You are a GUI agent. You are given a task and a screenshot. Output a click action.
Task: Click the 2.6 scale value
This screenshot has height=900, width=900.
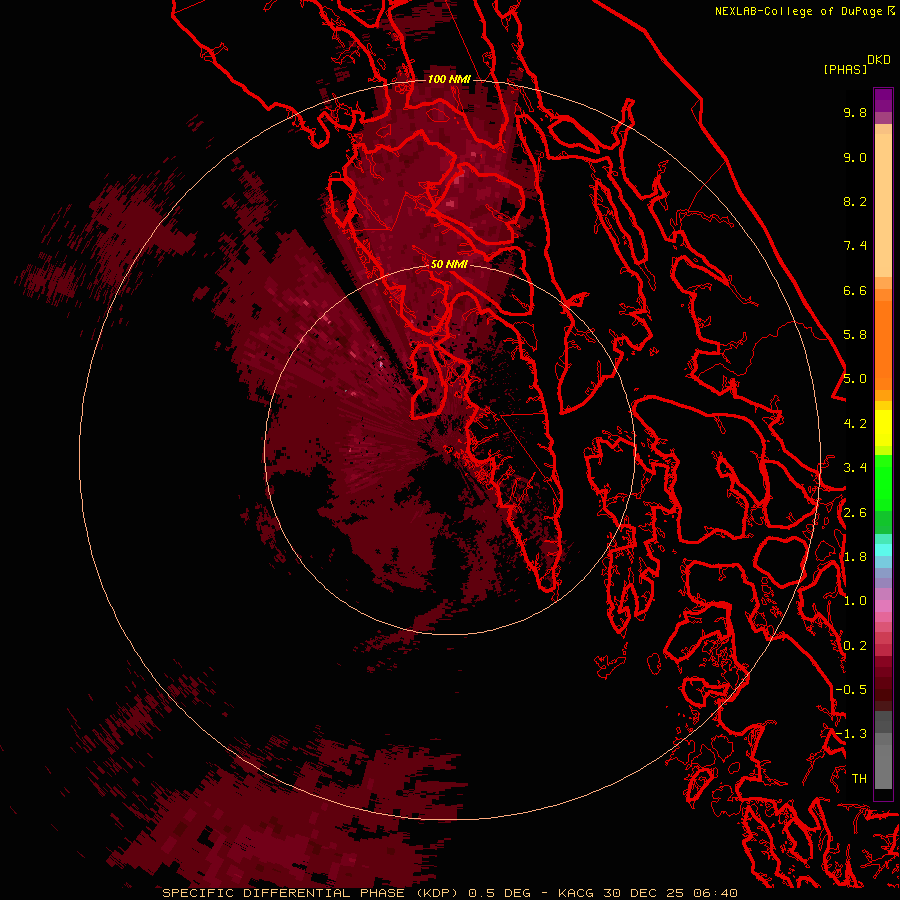click(855, 513)
